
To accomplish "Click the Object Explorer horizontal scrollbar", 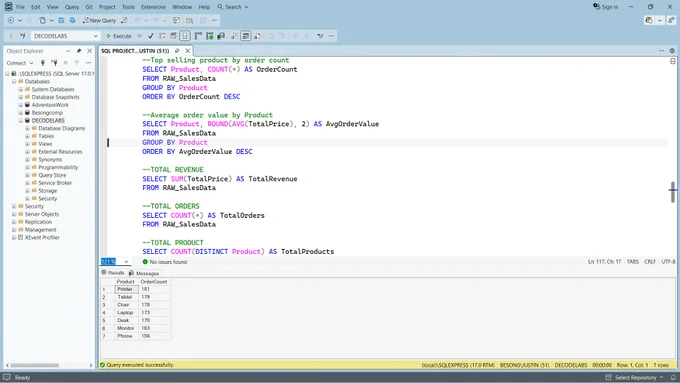I will pyautogui.click(x=35, y=365).
